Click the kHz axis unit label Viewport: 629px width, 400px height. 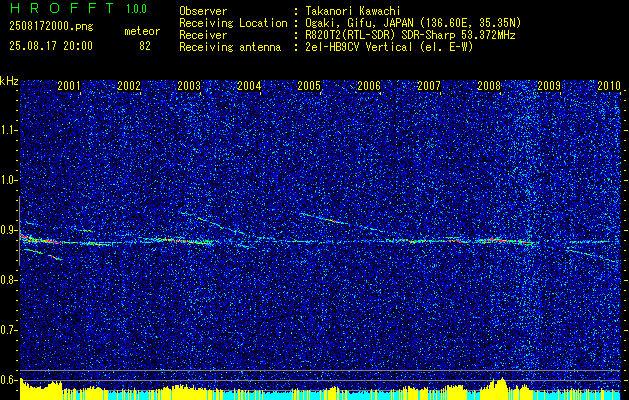coord(9,81)
